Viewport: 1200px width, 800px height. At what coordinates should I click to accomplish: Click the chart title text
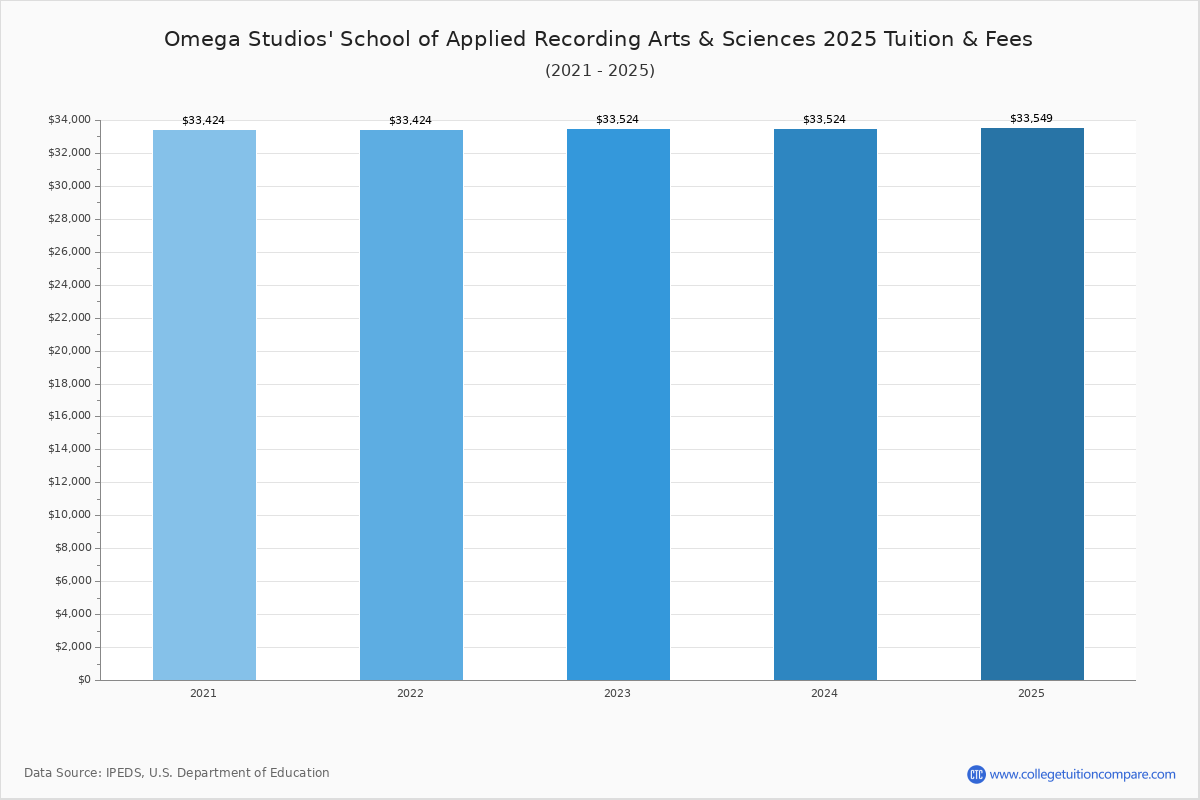[598, 39]
